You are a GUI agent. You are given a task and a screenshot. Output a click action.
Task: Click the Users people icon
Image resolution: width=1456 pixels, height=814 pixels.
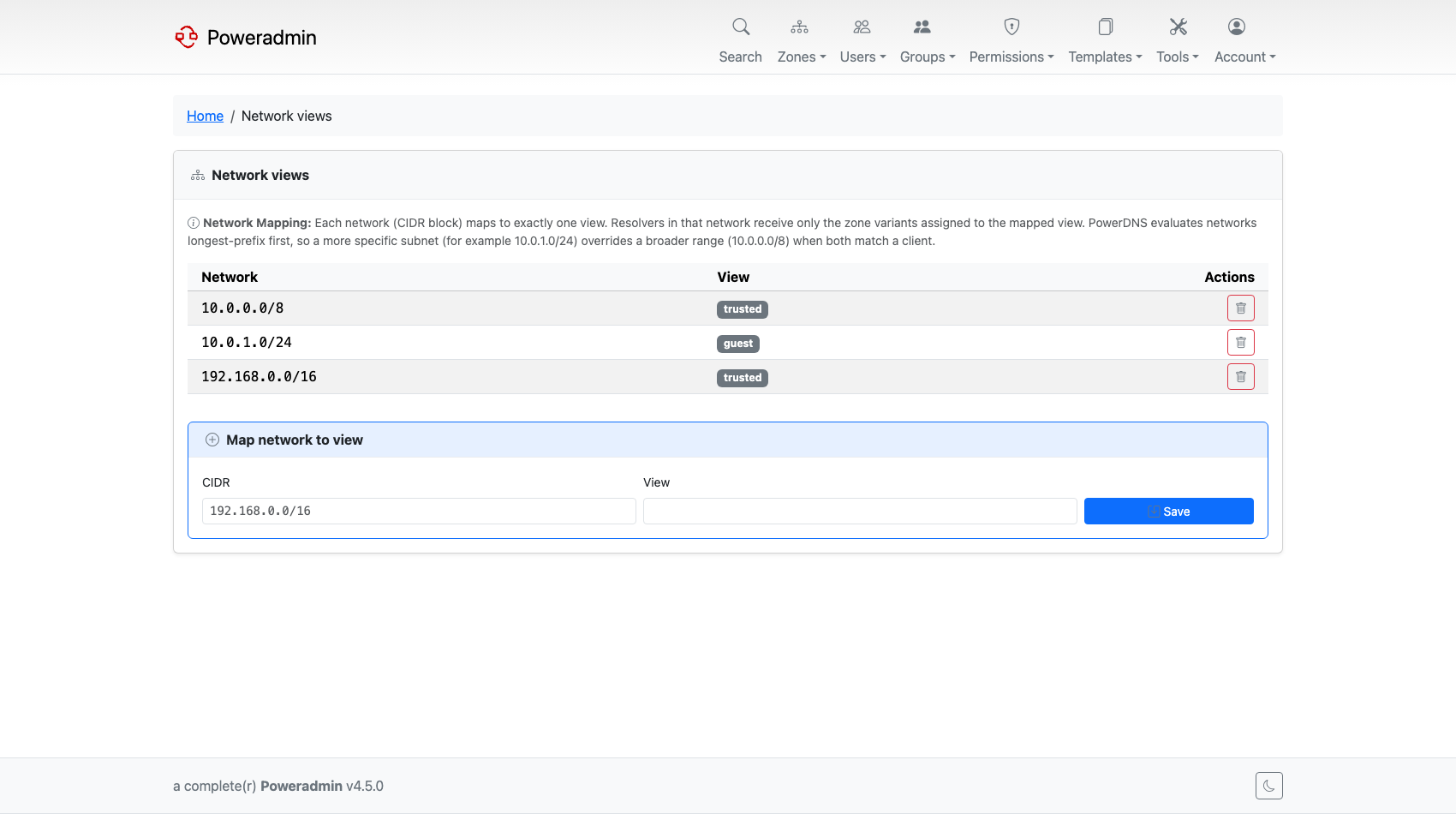point(862,27)
